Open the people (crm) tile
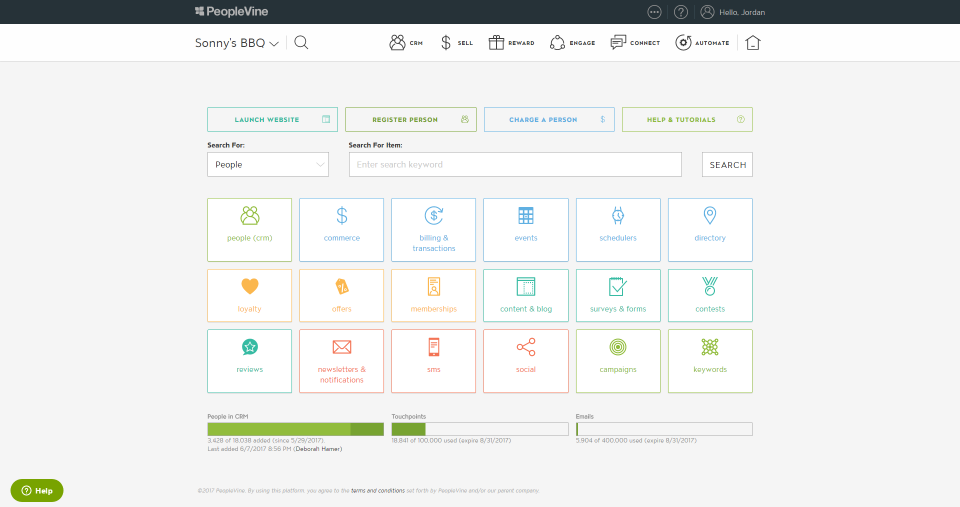This screenshot has height=507, width=960. (249, 230)
